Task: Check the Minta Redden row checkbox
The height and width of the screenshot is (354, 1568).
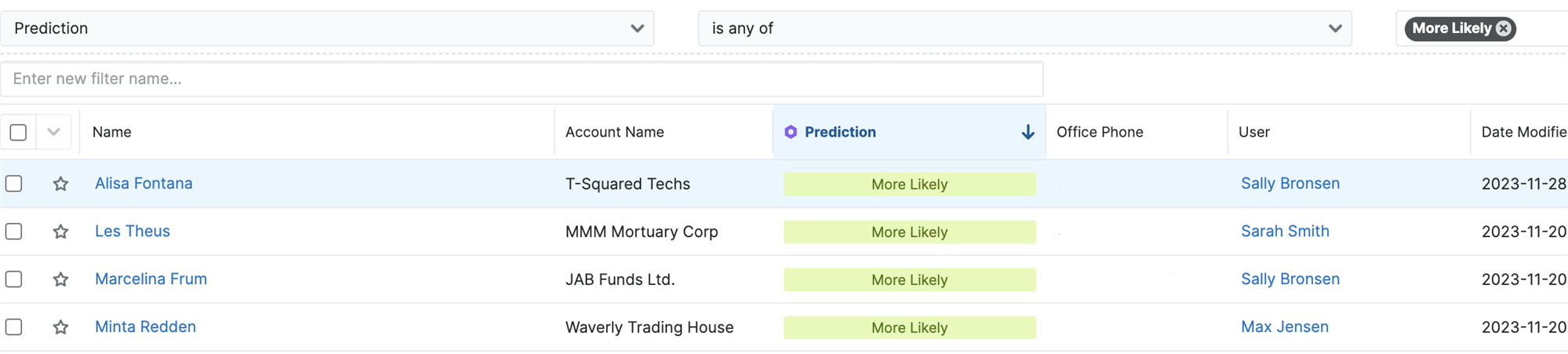Action: (x=14, y=327)
